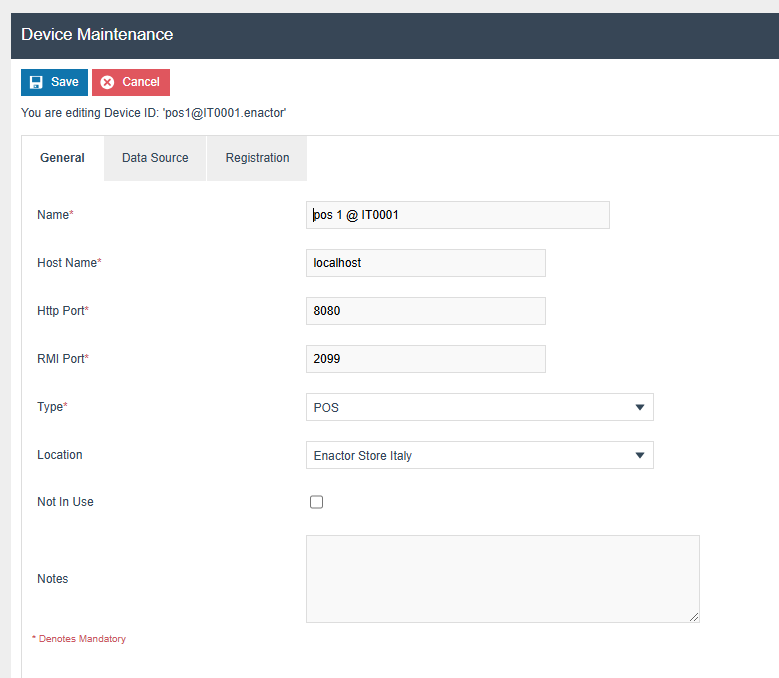Image resolution: width=779 pixels, height=678 pixels.
Task: Click the RMI Port field showing 2099
Action: [426, 359]
